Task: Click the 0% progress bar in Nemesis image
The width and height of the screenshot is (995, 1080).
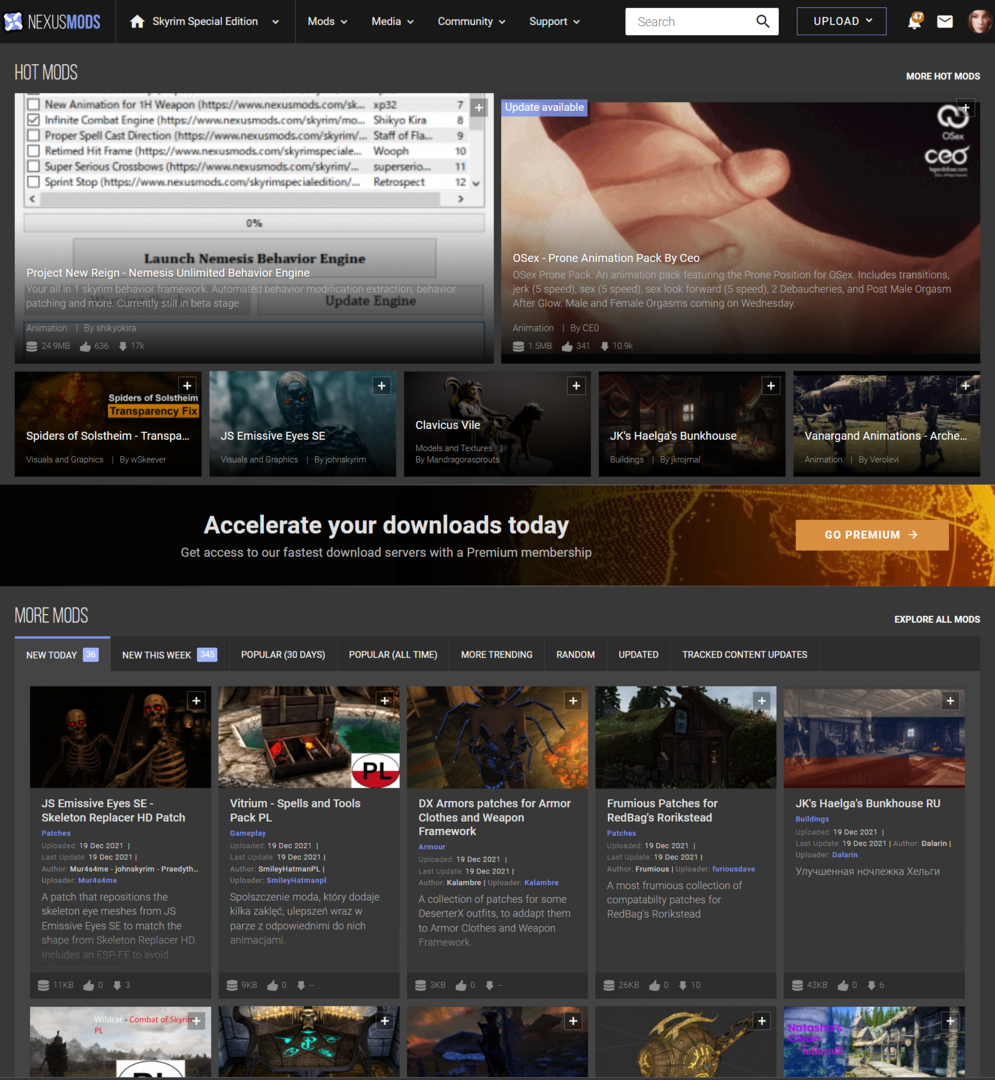Action: click(x=254, y=222)
